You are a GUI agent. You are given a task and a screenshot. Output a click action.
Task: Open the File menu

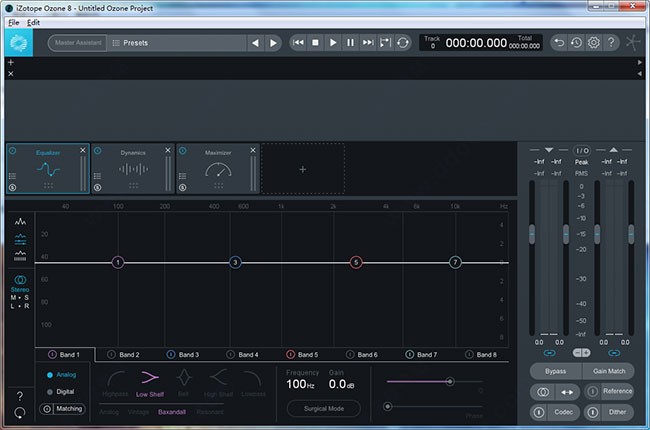tap(13, 21)
